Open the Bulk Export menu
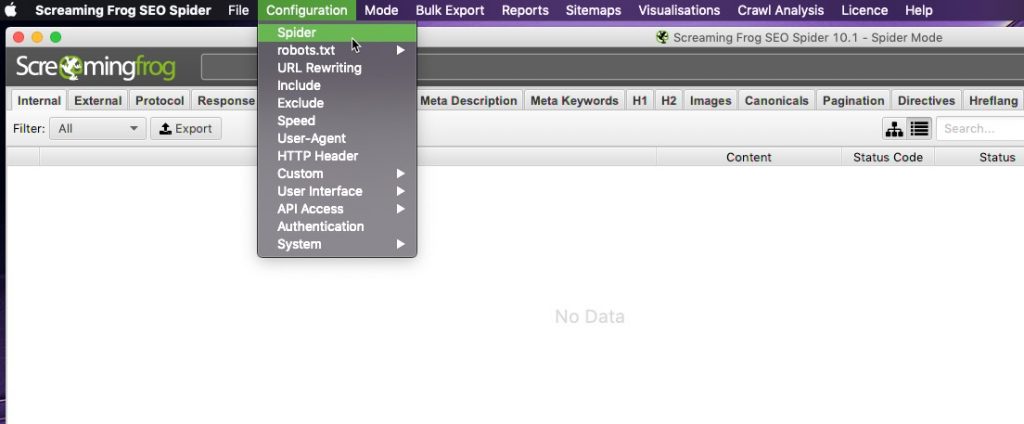 coord(450,11)
